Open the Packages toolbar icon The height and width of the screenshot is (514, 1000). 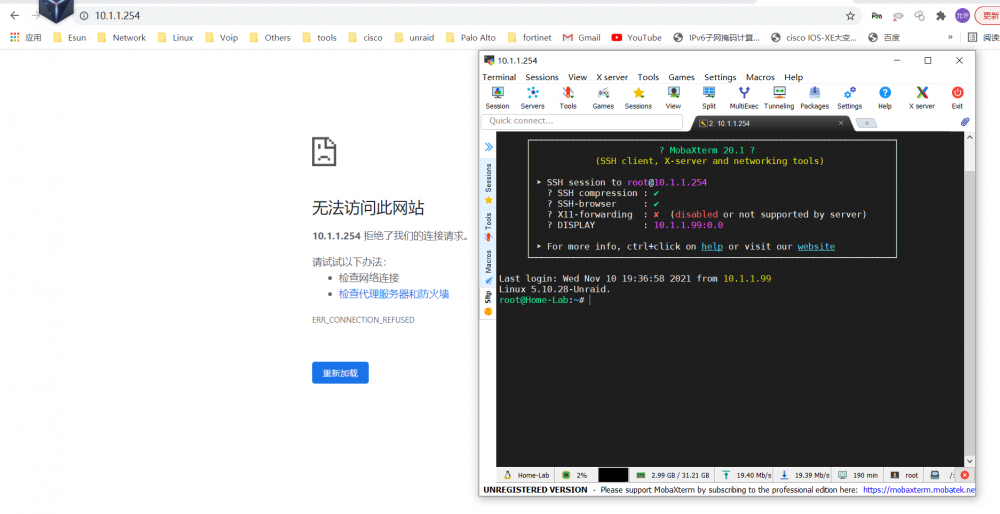point(814,98)
